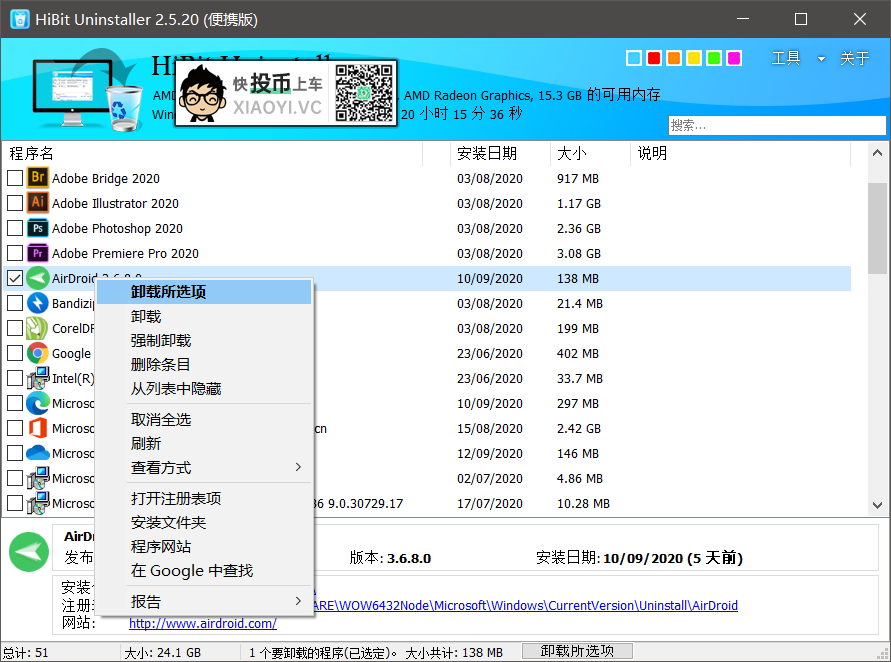Screen dimensions: 891x662
Task: Click the Google Chrome icon
Action: coord(38,353)
